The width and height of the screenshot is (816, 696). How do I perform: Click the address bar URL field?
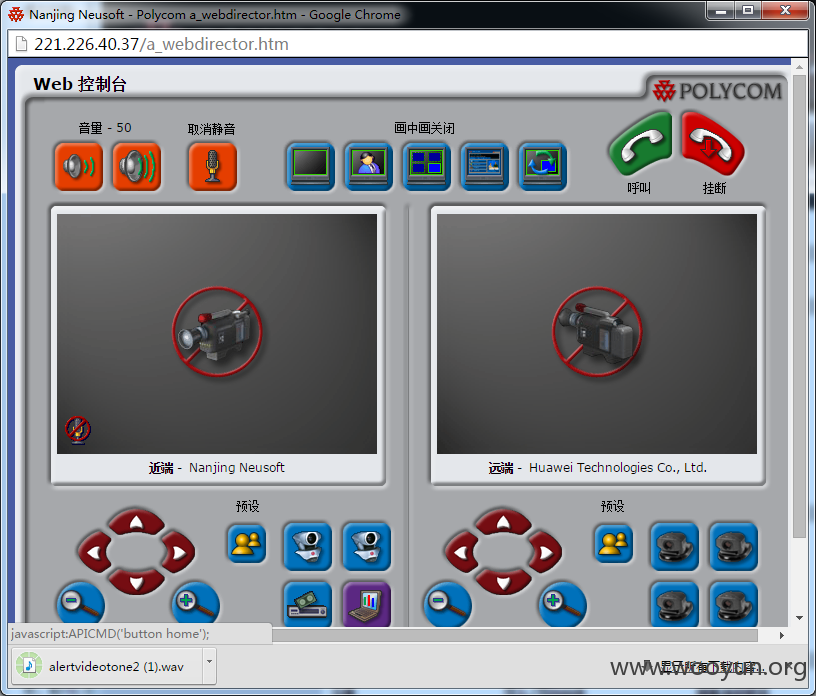point(408,44)
